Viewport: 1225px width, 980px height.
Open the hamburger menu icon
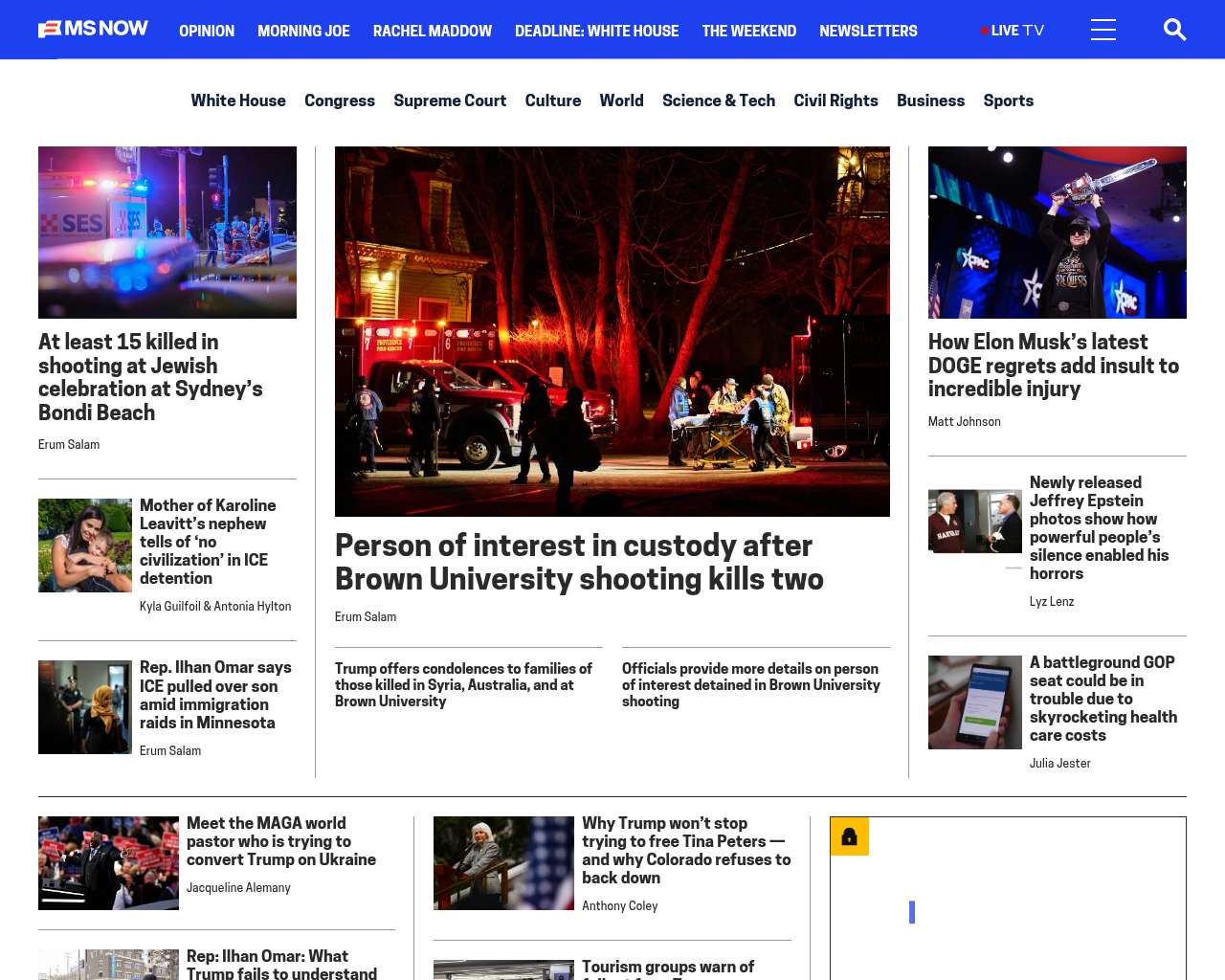pos(1102,30)
